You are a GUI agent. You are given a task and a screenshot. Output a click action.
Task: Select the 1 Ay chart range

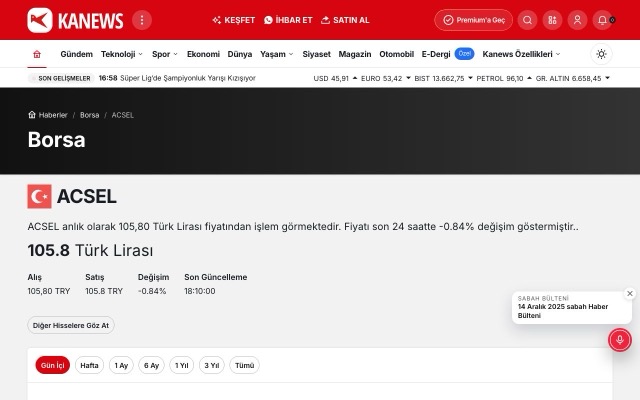pyautogui.click(x=121, y=365)
